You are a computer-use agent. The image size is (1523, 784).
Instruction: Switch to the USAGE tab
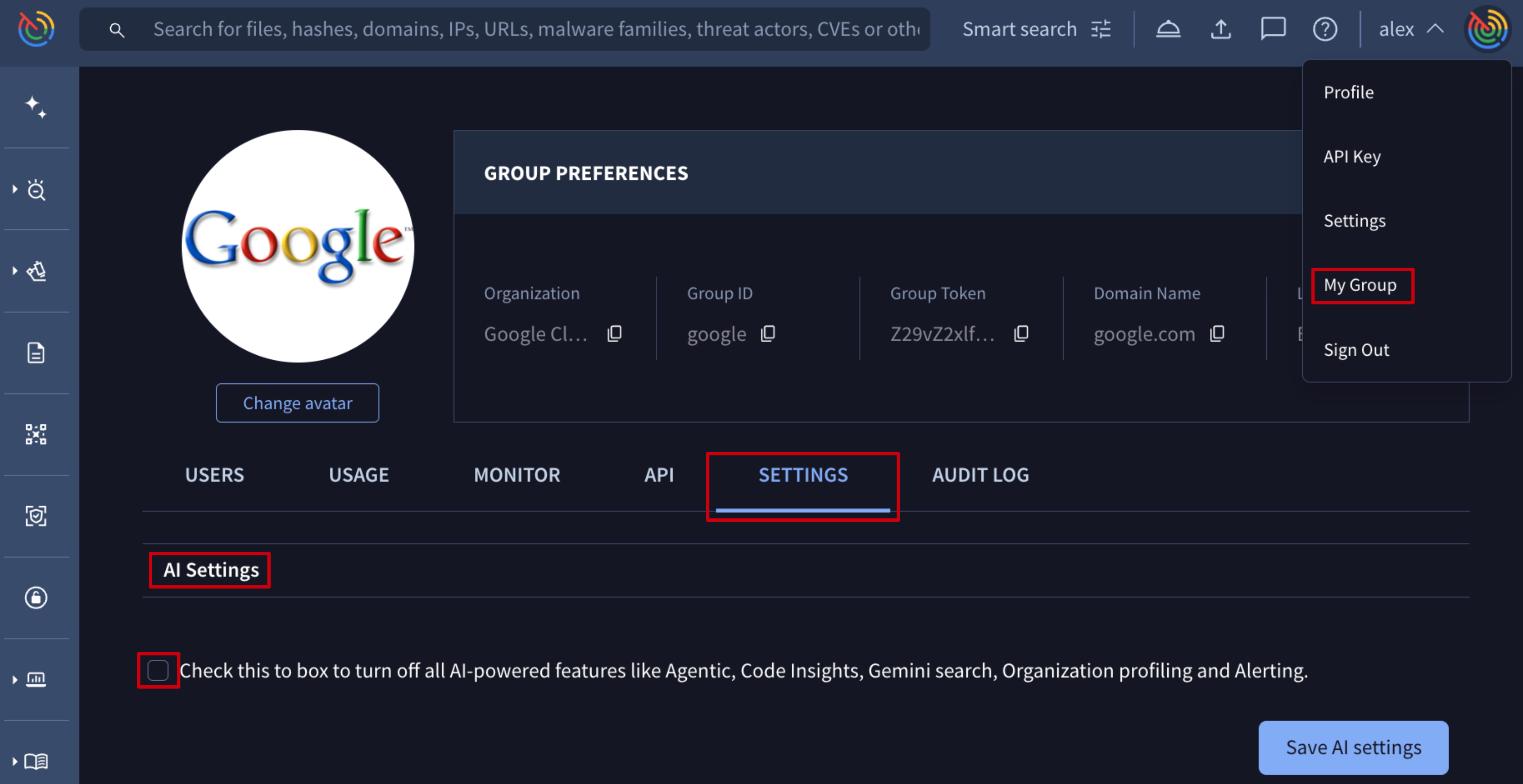tap(358, 475)
